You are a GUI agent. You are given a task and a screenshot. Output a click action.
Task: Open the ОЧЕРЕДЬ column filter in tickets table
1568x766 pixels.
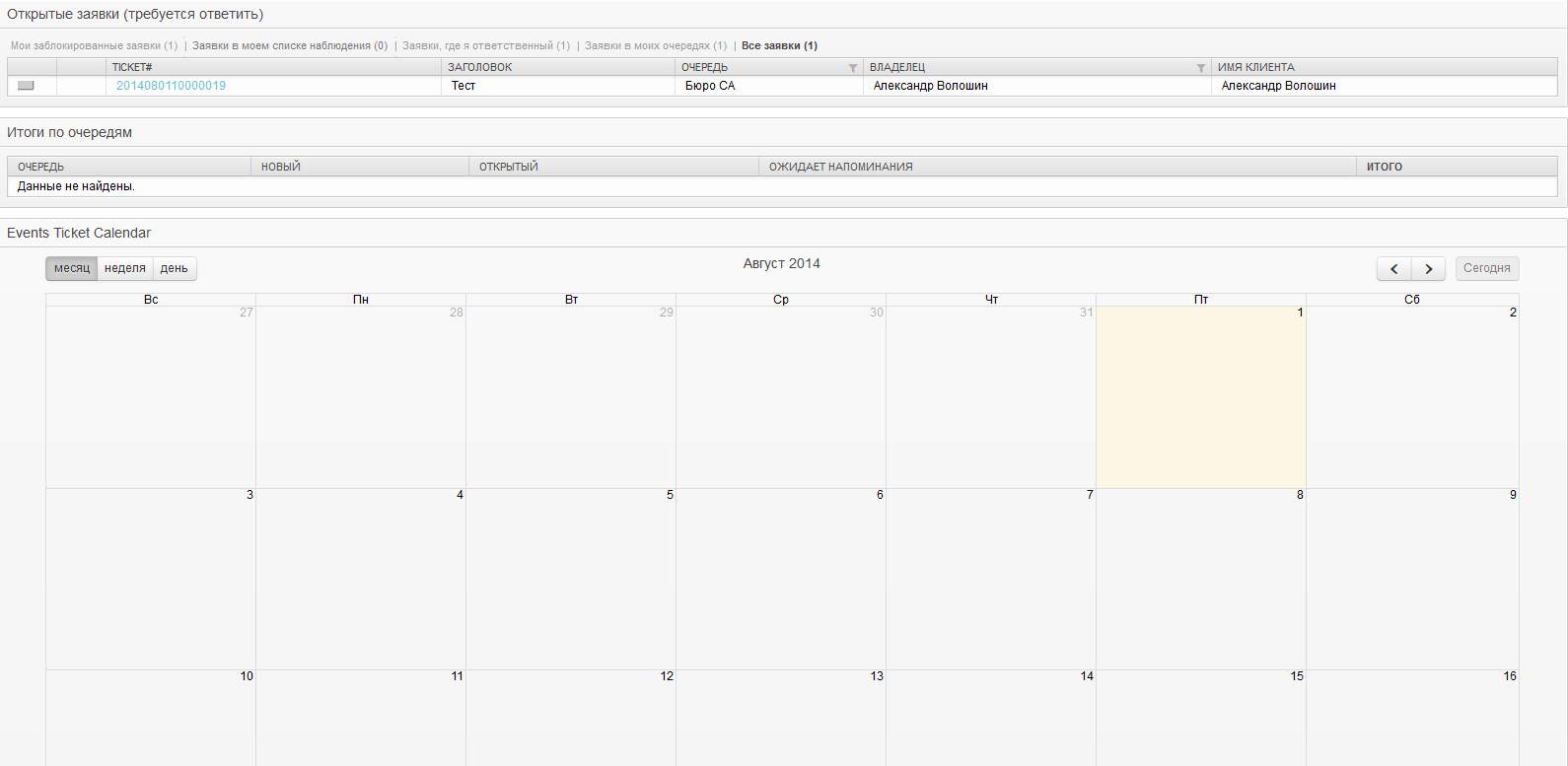click(x=853, y=68)
